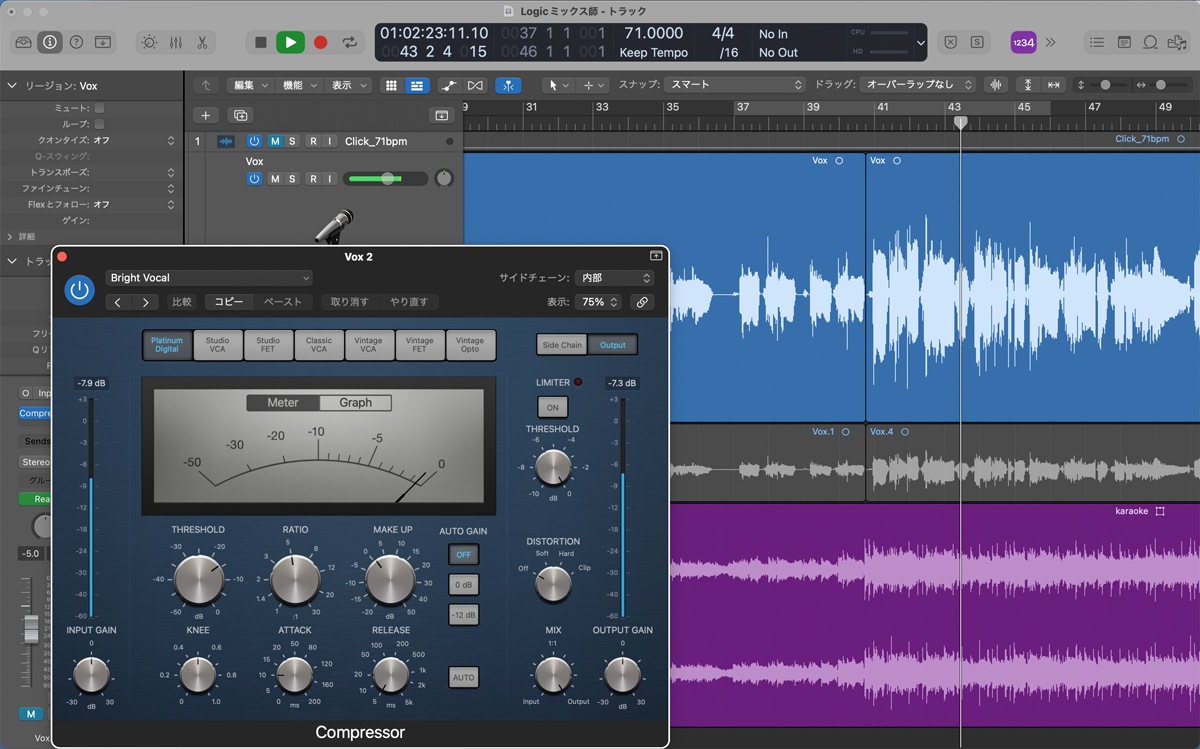The height and width of the screenshot is (749, 1200).
Task: Toggle the Inspector info button
Action: click(x=49, y=42)
